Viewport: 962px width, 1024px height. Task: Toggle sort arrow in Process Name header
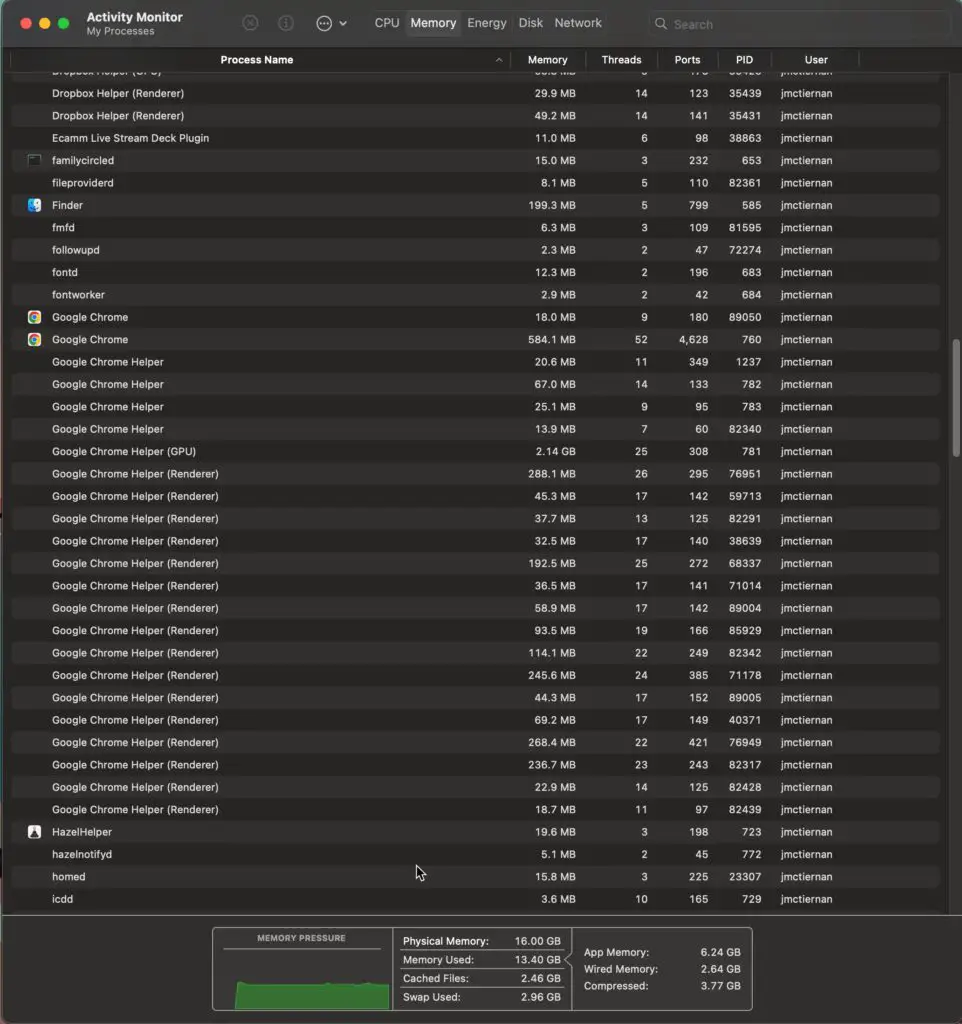(499, 59)
